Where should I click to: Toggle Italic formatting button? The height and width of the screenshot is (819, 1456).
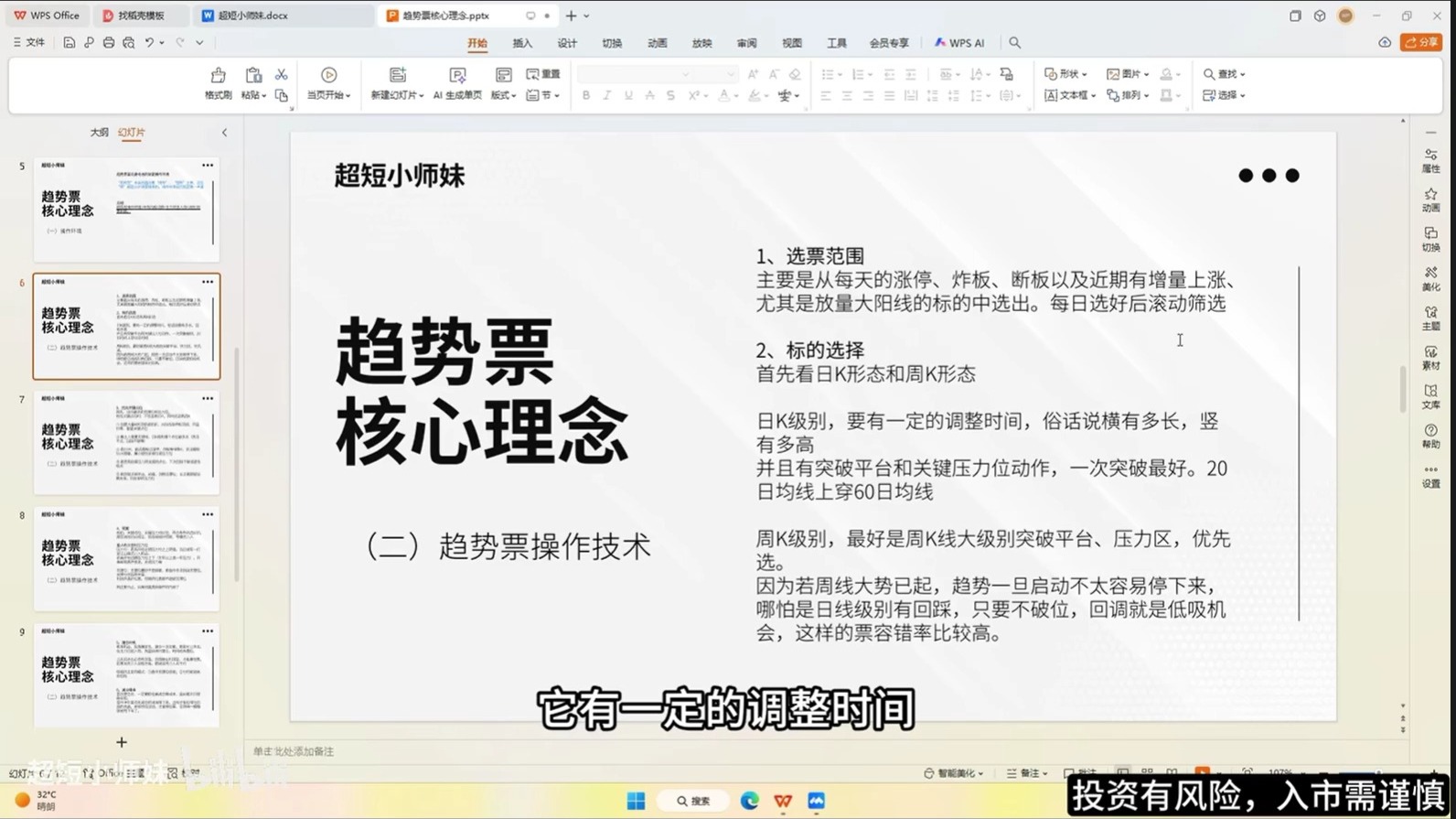606,95
